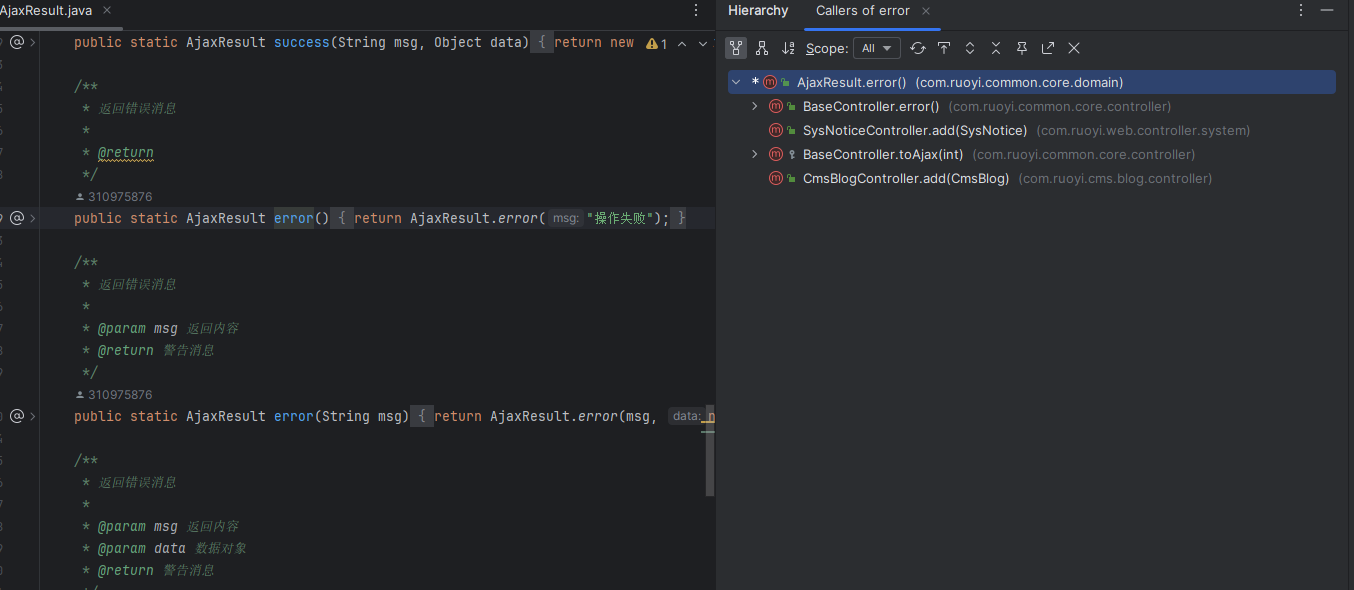The image size is (1354, 590).
Task: Click the Autoscroll to Source icon
Action: click(x=944, y=48)
